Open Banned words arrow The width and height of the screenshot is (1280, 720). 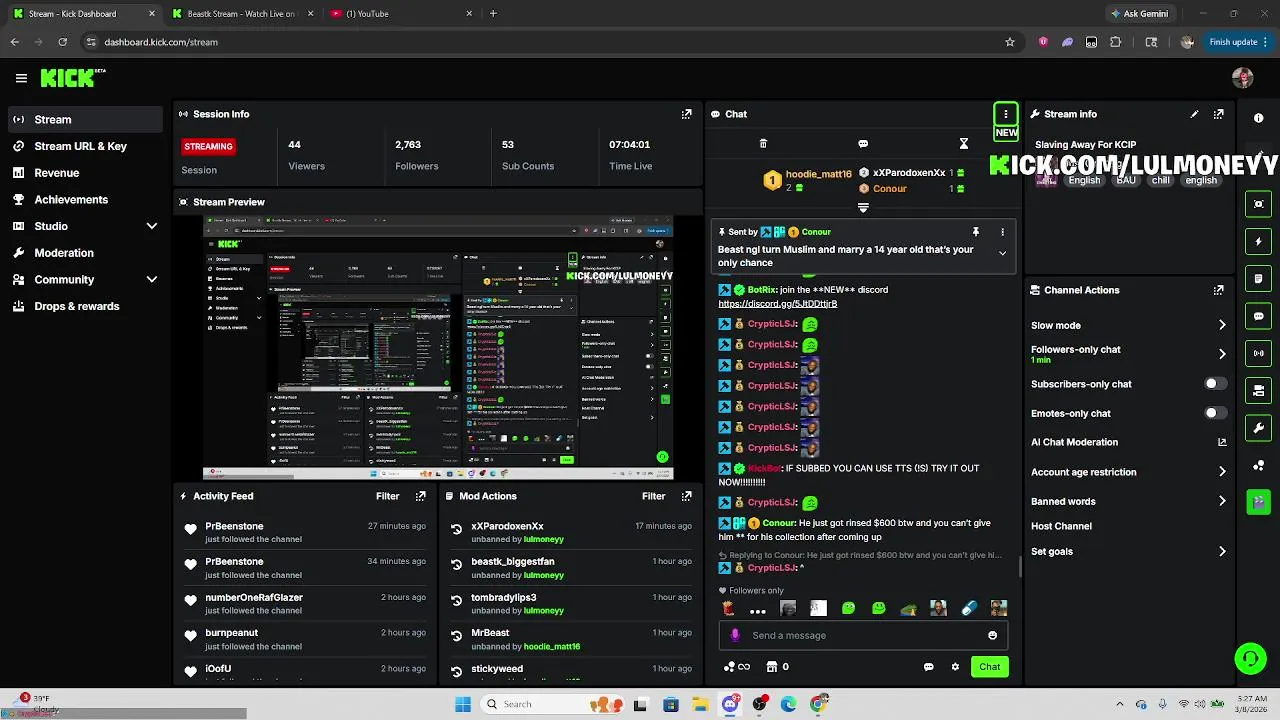tap(1221, 501)
